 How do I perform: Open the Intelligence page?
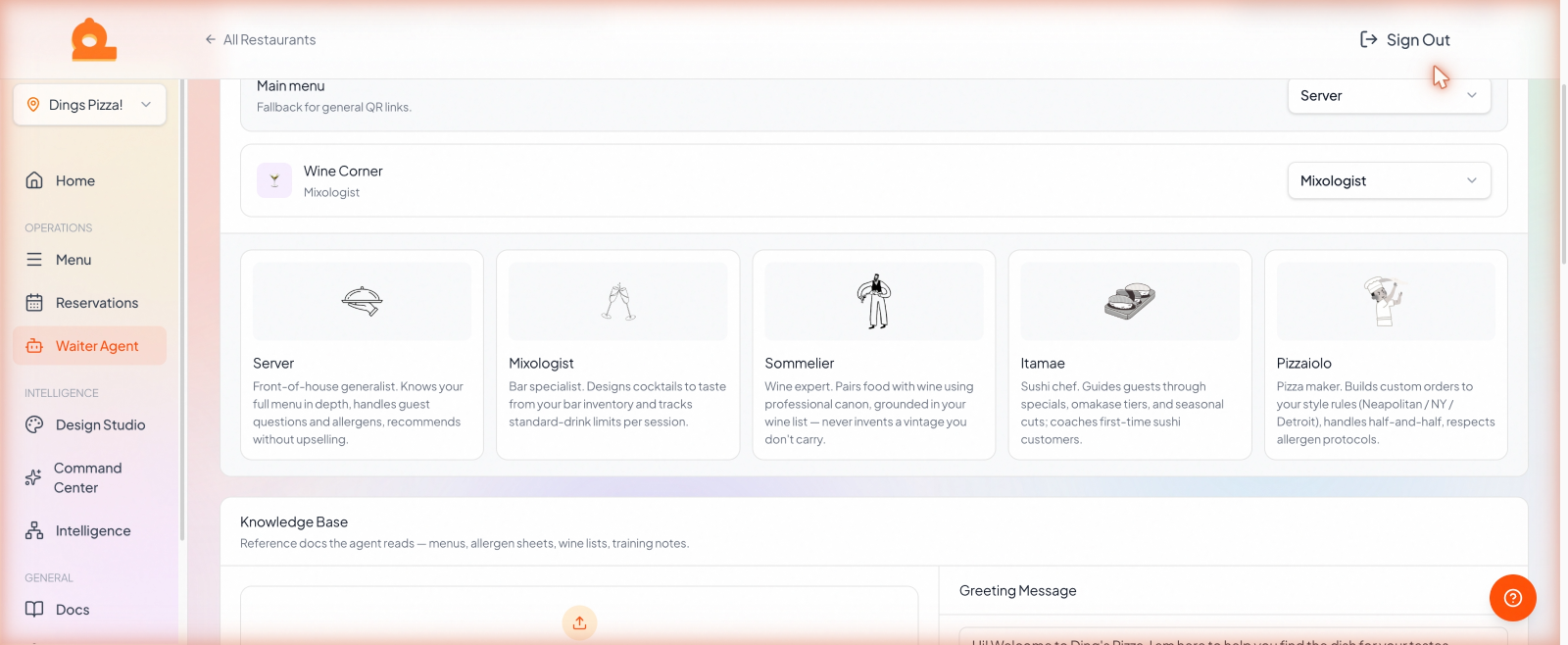[89, 530]
